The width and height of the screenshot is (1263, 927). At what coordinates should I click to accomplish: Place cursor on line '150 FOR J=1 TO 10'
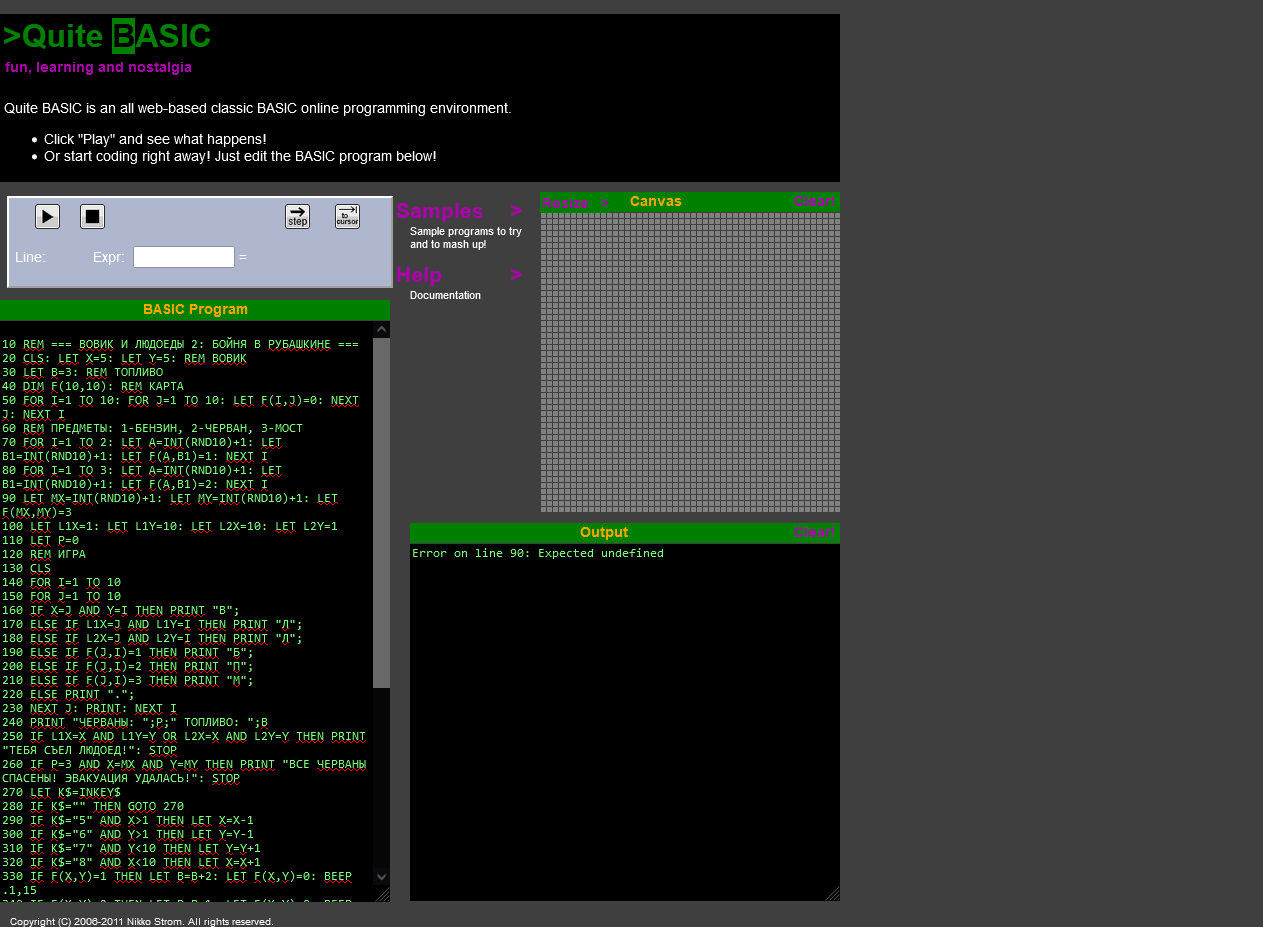point(61,596)
